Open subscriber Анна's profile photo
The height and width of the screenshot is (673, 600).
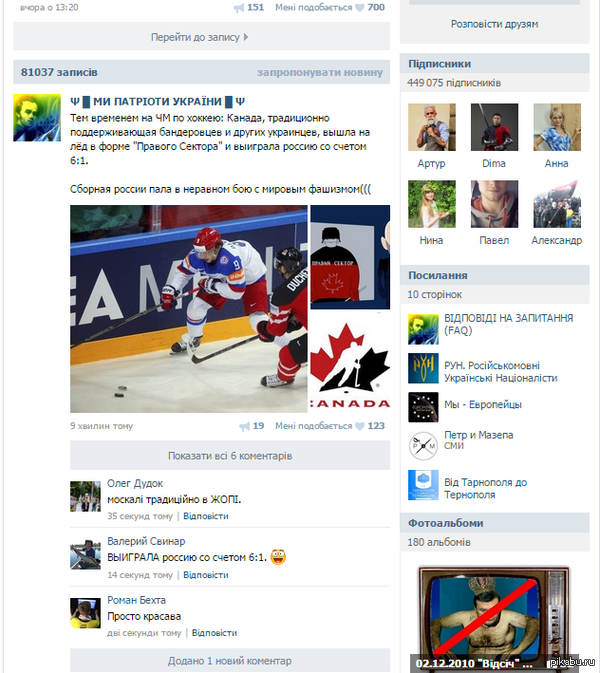pos(557,127)
